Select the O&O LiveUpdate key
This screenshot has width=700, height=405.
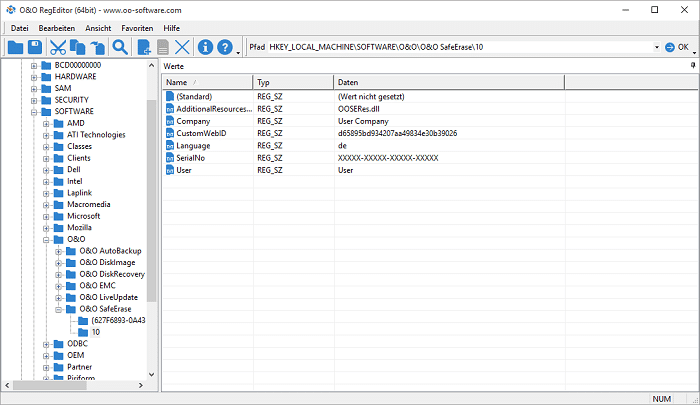(108, 297)
